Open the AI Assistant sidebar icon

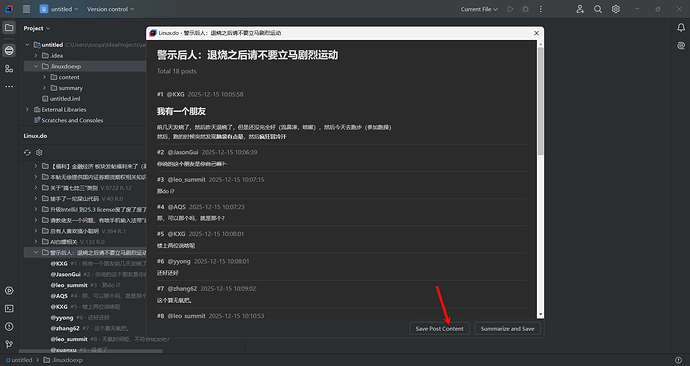coord(681,46)
